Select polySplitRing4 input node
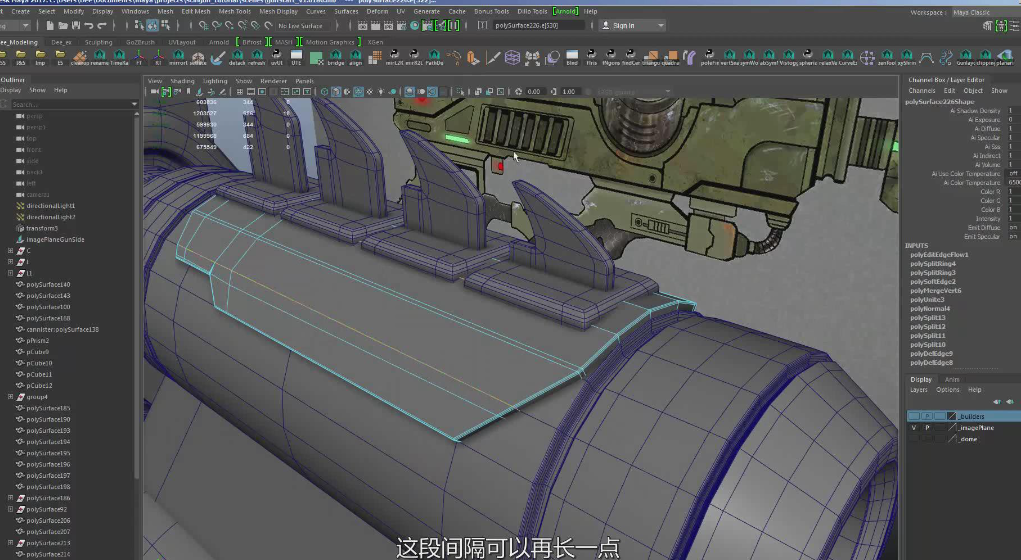 (x=932, y=264)
